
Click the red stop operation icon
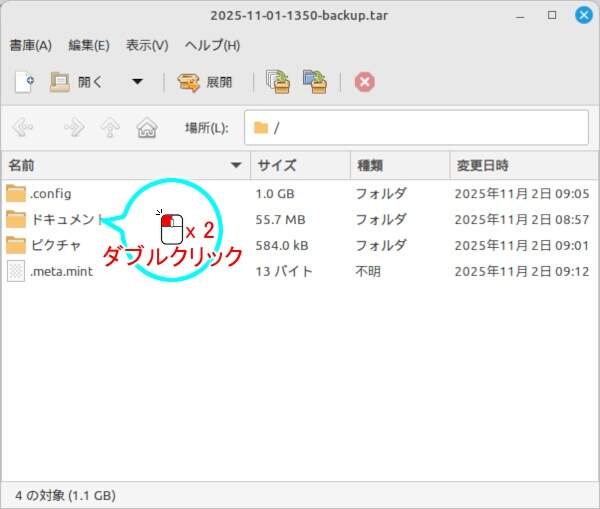[365, 82]
